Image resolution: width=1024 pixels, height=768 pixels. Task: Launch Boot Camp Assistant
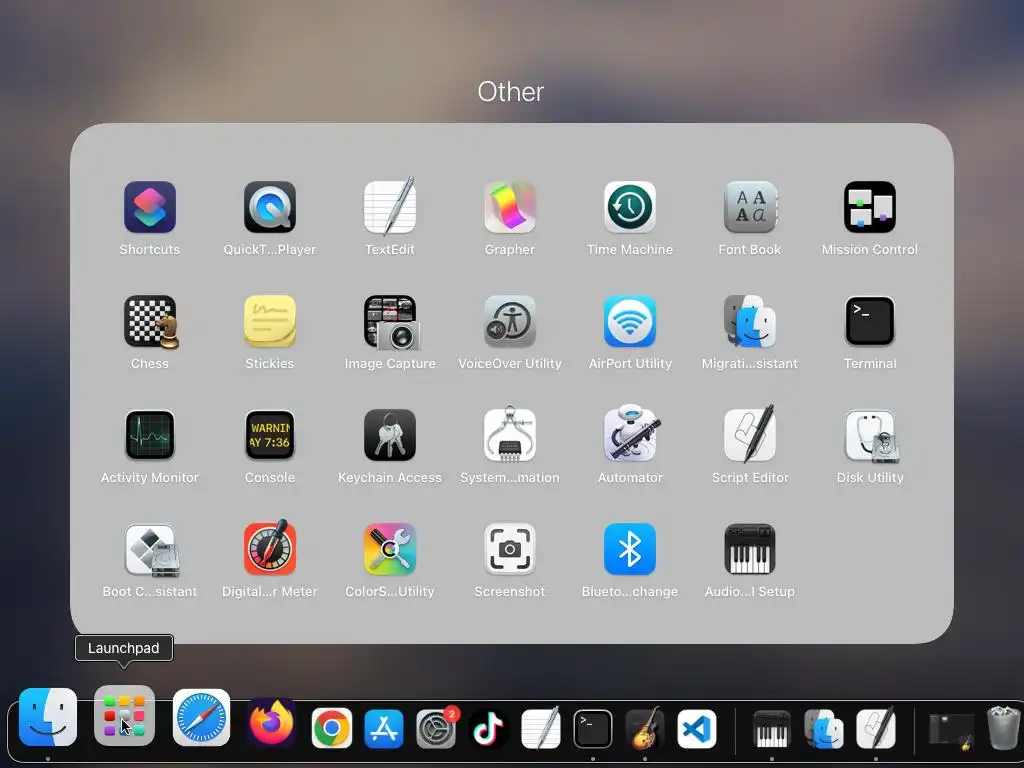pos(151,551)
